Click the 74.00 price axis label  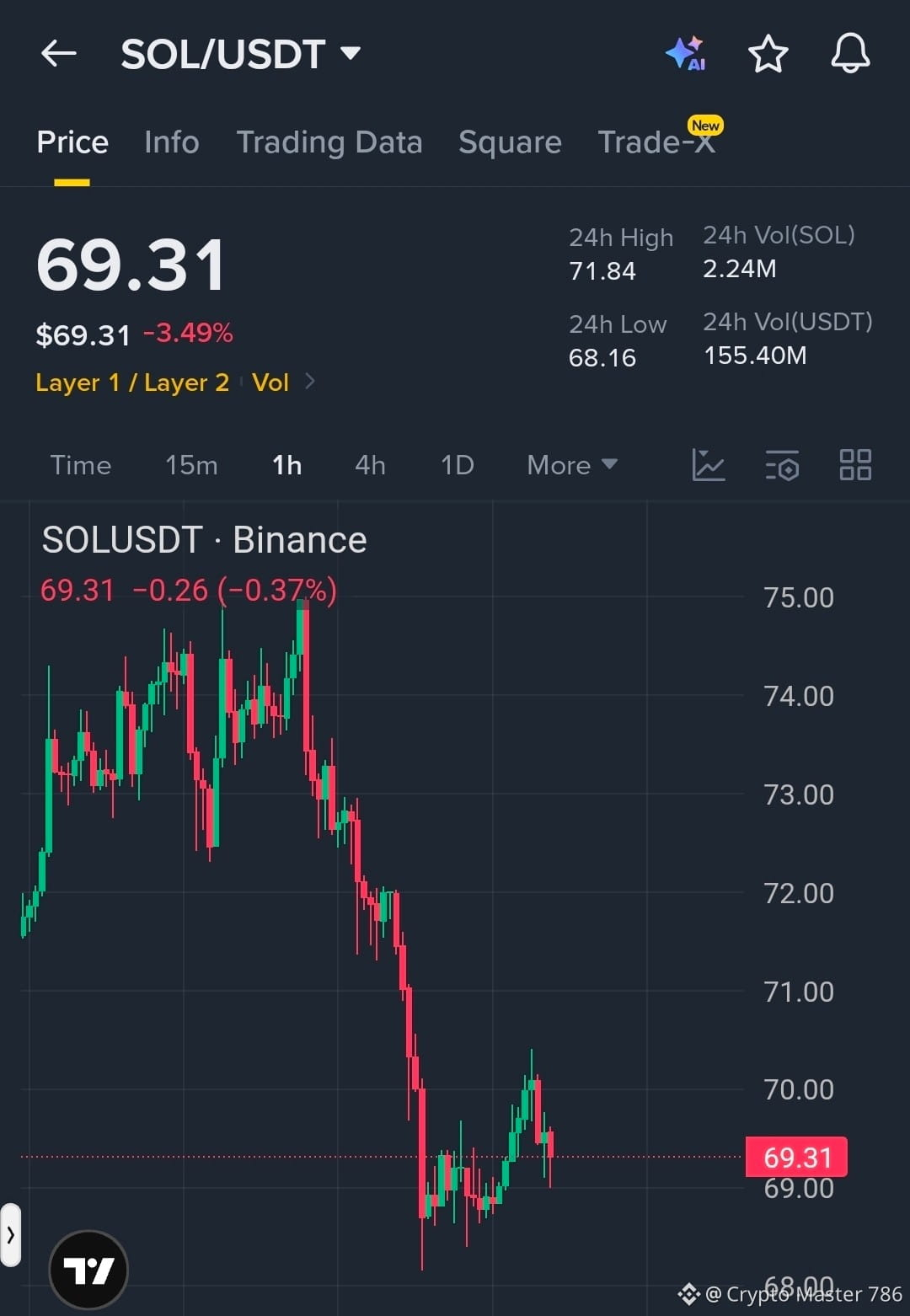coord(799,696)
